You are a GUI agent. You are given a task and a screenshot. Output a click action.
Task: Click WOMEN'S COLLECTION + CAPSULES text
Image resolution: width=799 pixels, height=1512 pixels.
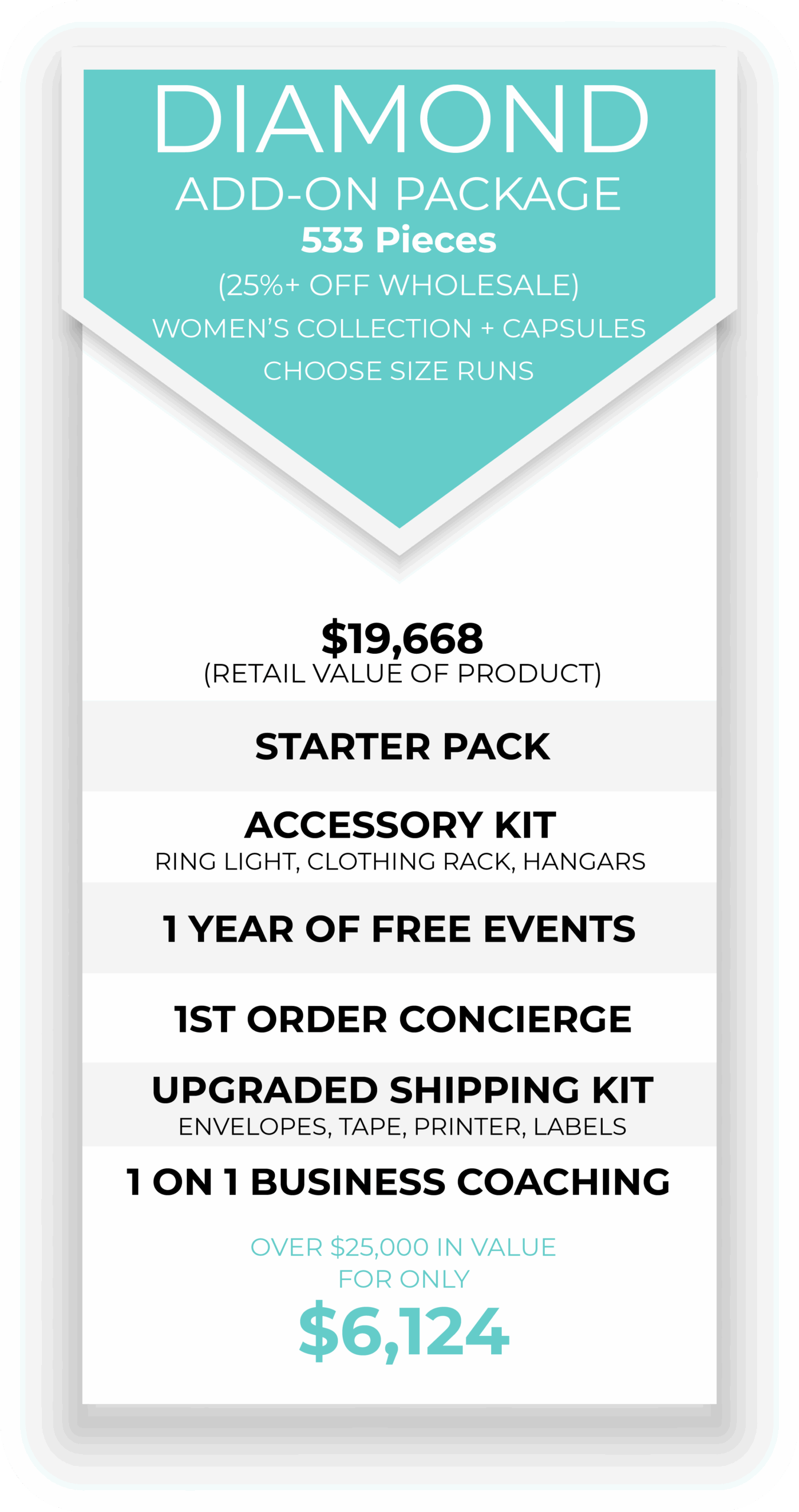[x=398, y=328]
